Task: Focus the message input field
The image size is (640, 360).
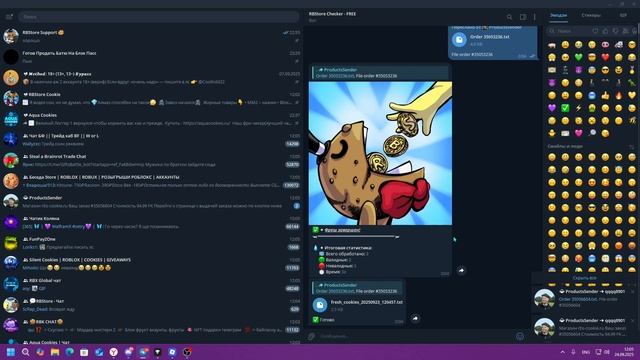Action: pos(416,336)
